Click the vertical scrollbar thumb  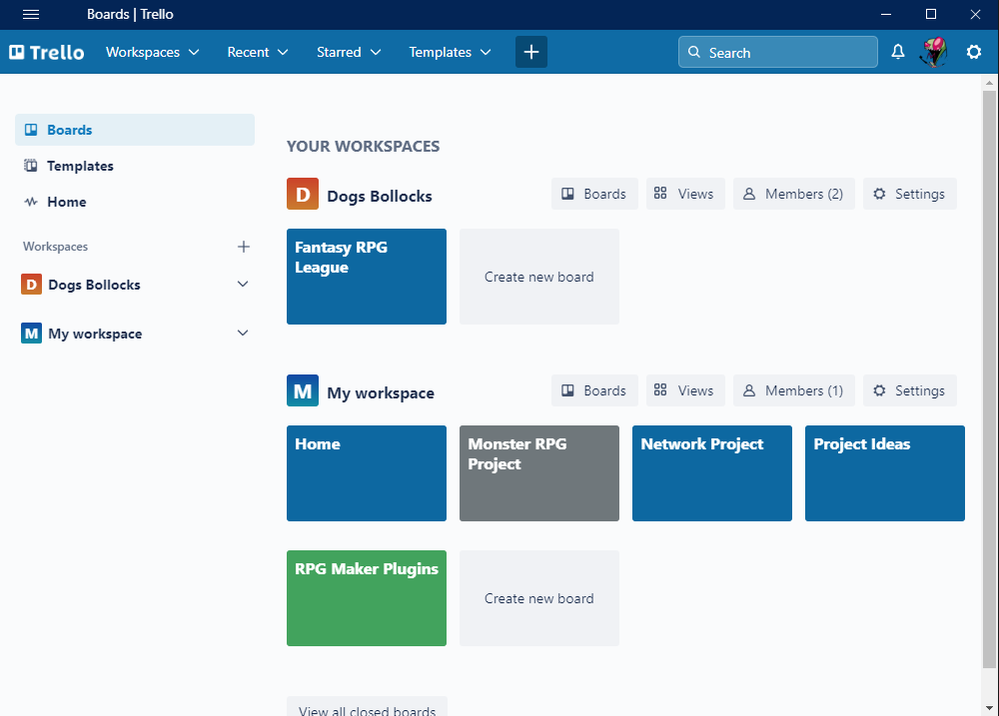(989, 379)
